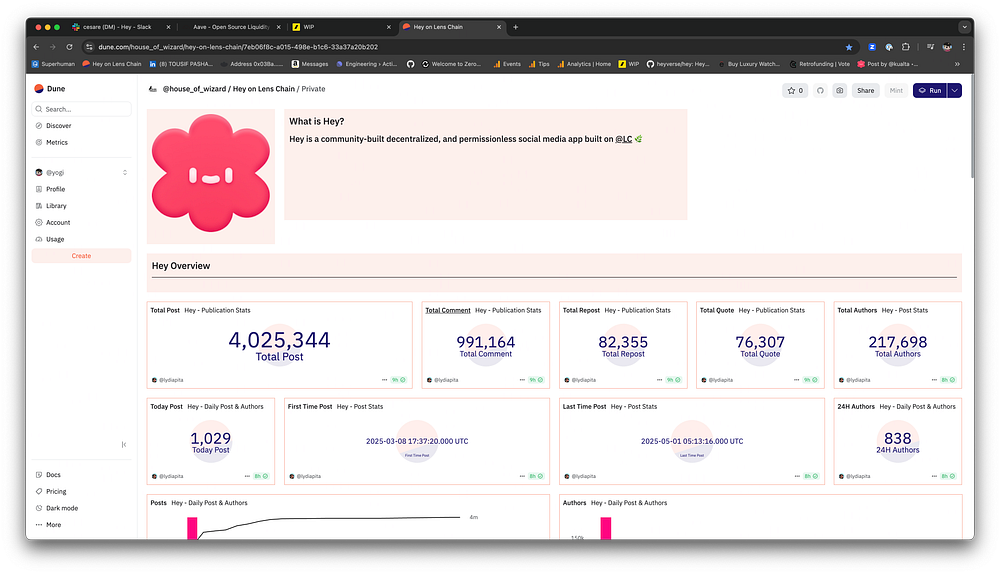Click browser back arrow

[36, 47]
